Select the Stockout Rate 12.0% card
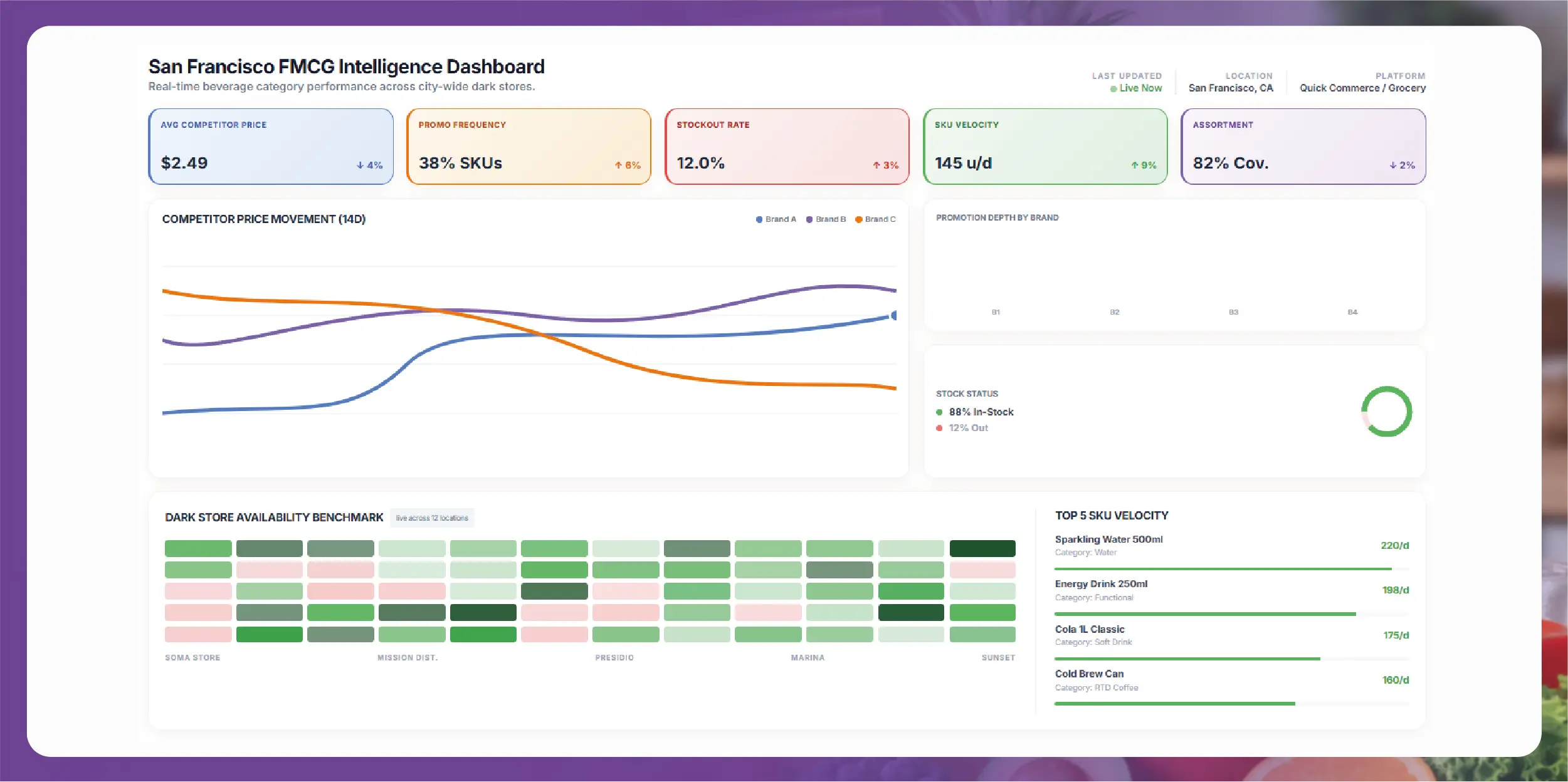This screenshot has height=782, width=1568. [x=787, y=147]
